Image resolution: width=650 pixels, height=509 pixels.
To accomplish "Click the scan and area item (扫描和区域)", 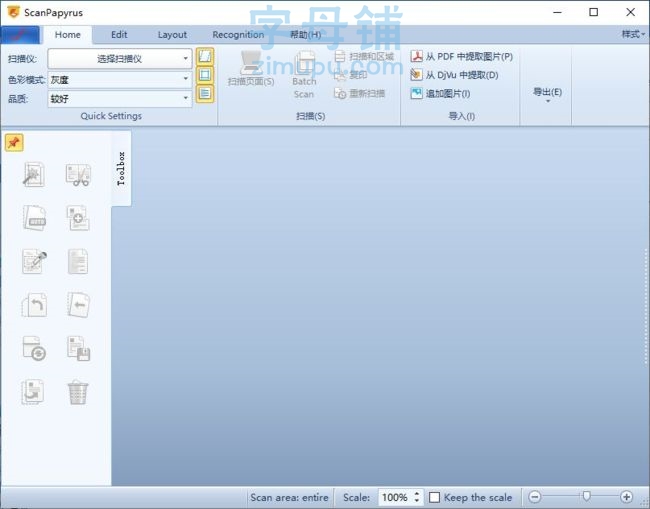I will 364,56.
